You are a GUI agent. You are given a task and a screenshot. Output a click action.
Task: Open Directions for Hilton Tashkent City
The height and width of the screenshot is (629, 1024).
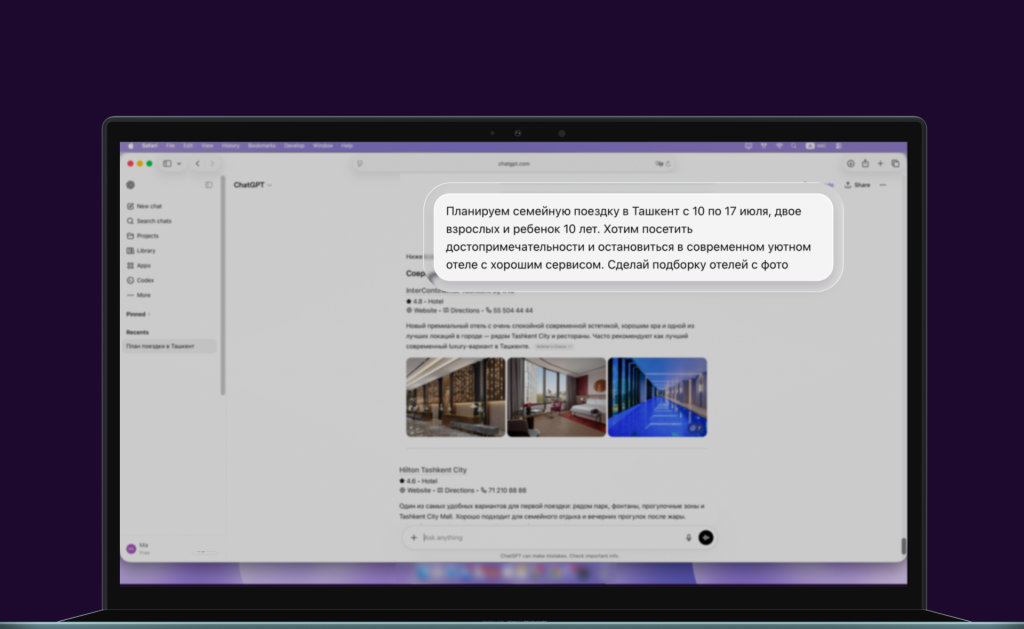pos(456,490)
